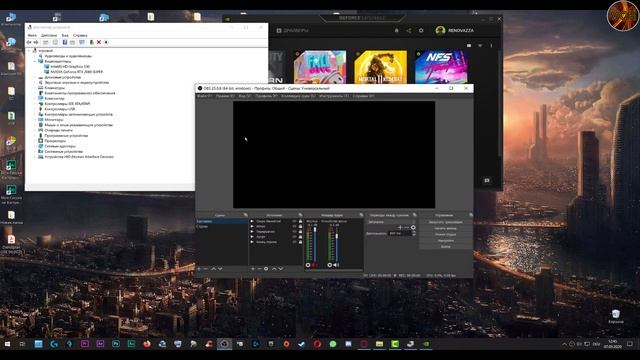Click RENOVAZZA account name in GeForce Experience
Viewport: 640px width, 360px height.
(461, 31)
